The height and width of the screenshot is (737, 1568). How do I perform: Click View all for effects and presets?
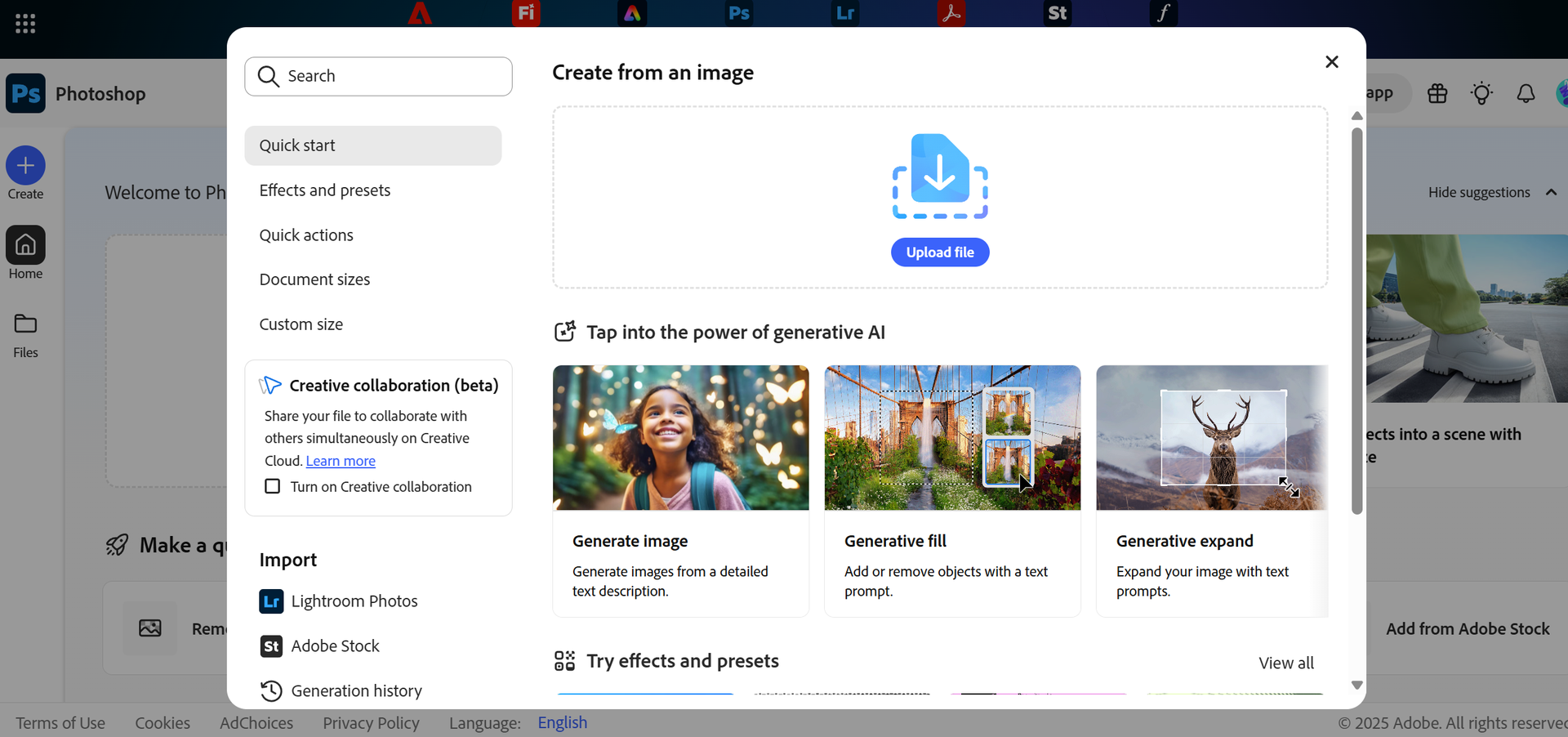pos(1285,663)
